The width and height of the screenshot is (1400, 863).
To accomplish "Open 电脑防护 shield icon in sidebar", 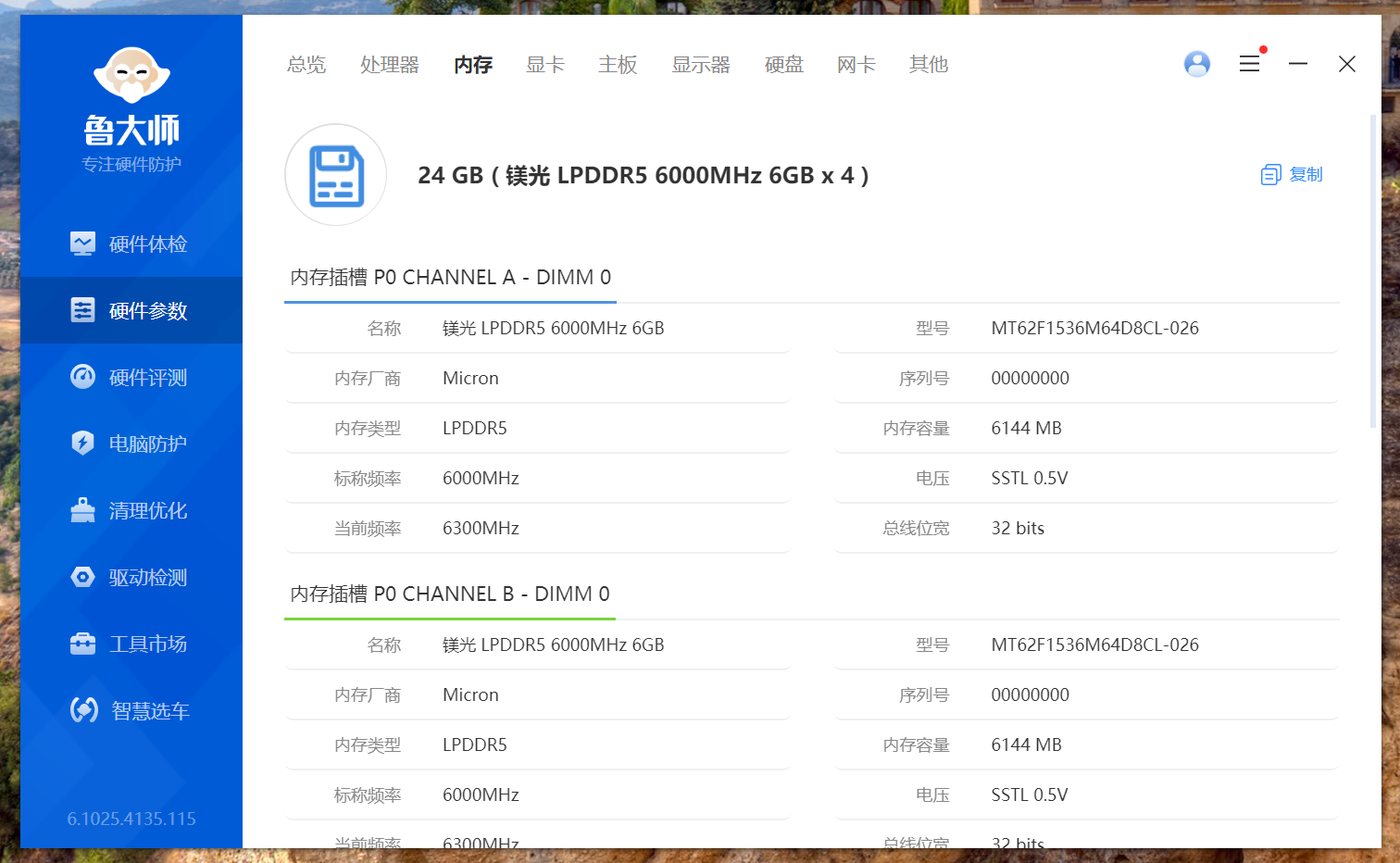I will (x=82, y=444).
